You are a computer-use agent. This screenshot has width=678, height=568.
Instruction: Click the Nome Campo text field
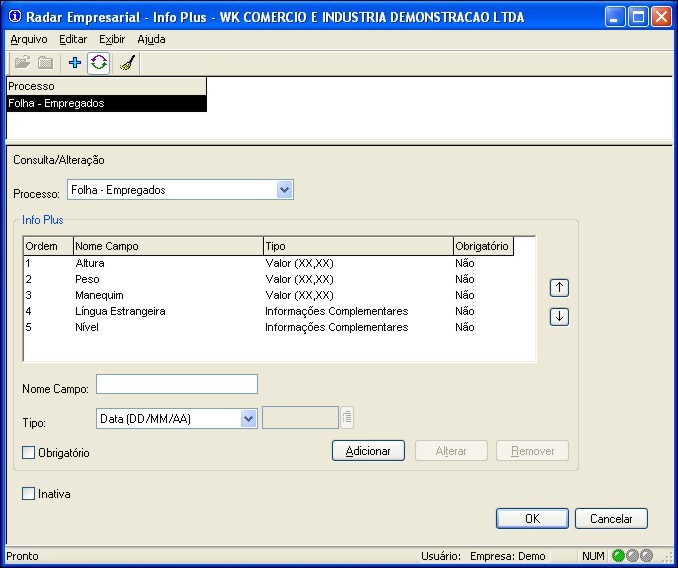click(177, 384)
